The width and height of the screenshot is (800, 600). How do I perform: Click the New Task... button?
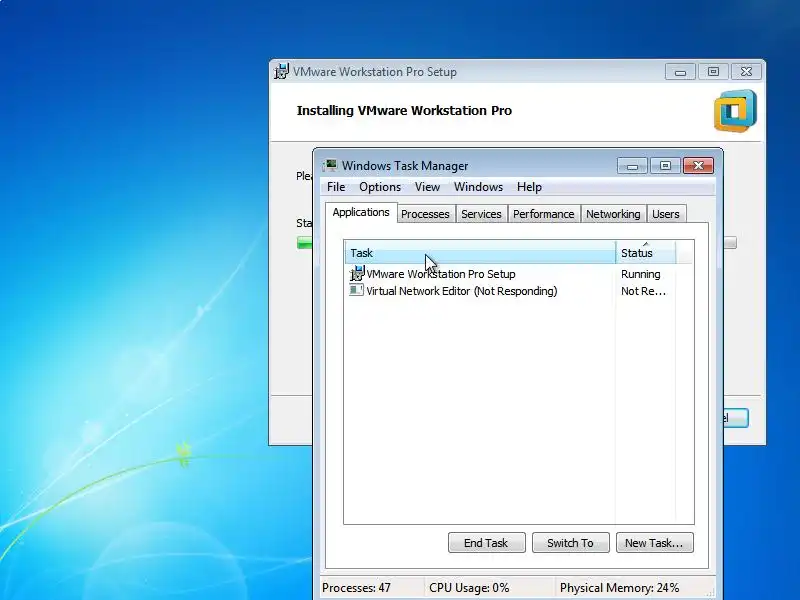tap(655, 543)
